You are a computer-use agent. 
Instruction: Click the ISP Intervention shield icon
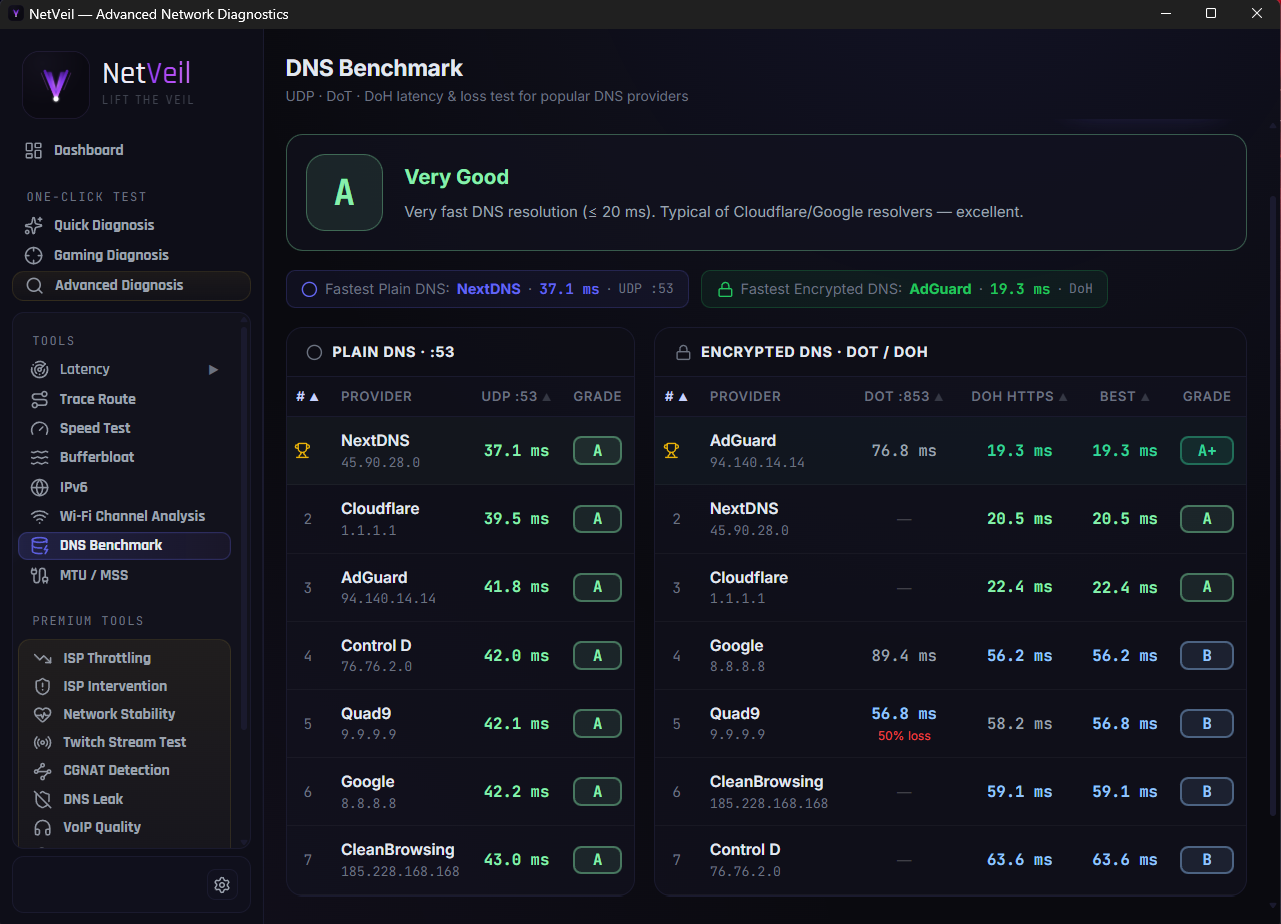(42, 686)
